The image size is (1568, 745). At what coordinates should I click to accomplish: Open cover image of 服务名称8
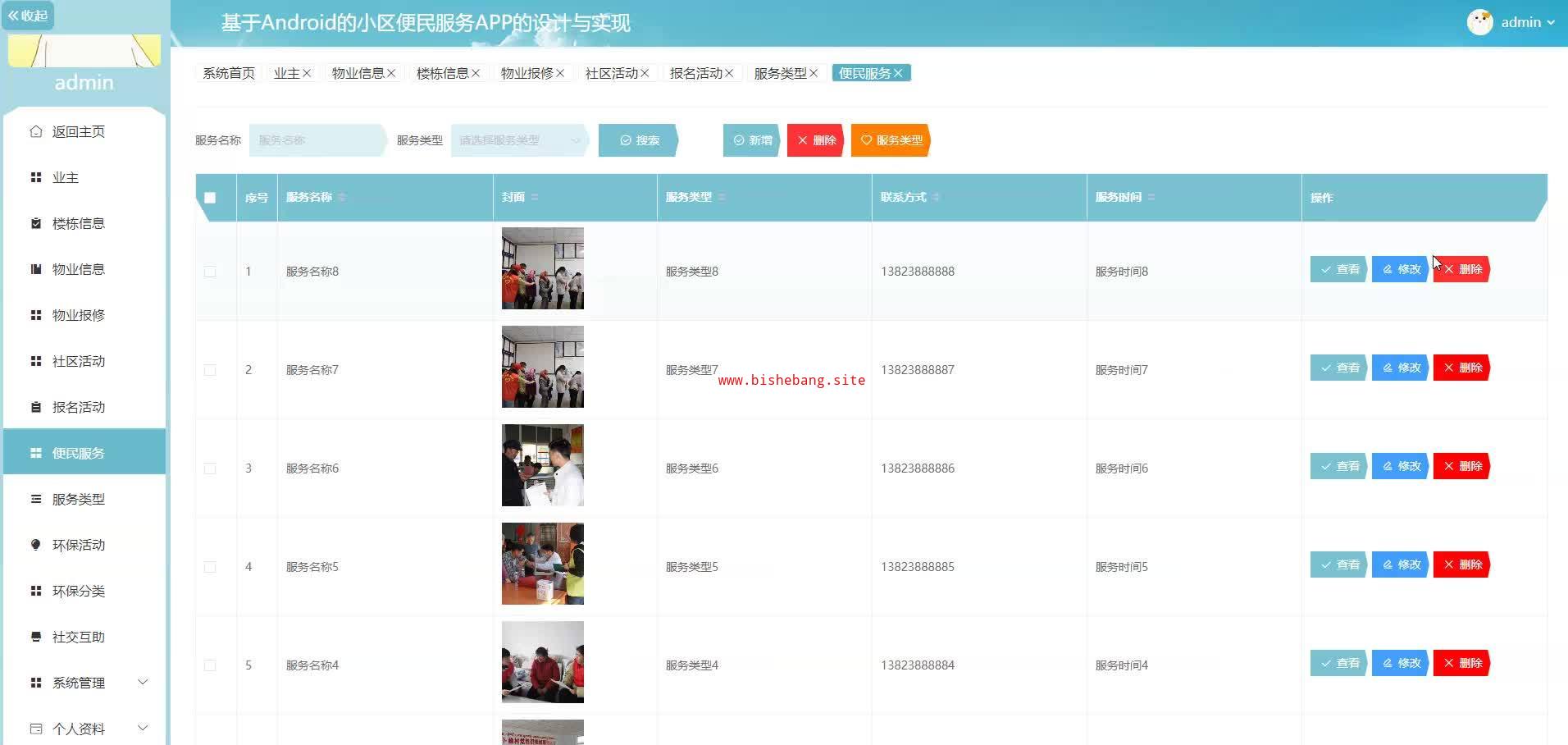543,268
